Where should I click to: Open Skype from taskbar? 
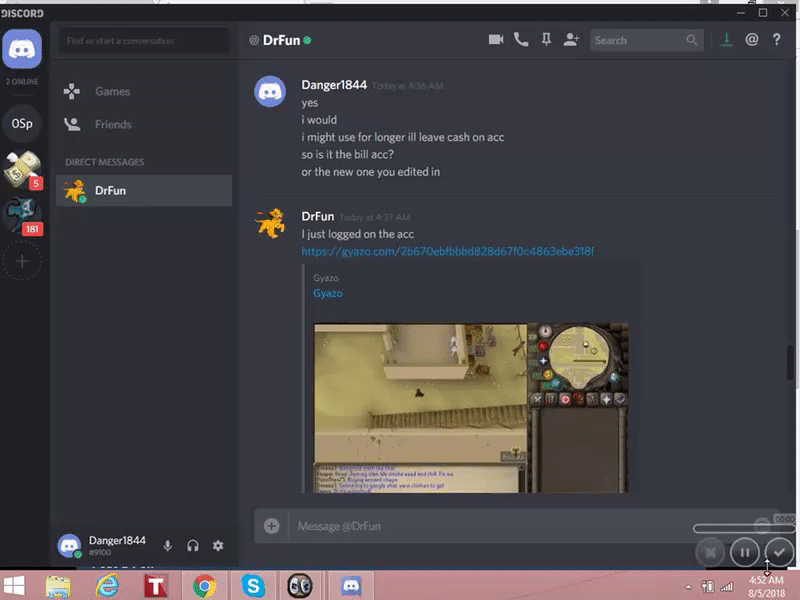tap(253, 586)
